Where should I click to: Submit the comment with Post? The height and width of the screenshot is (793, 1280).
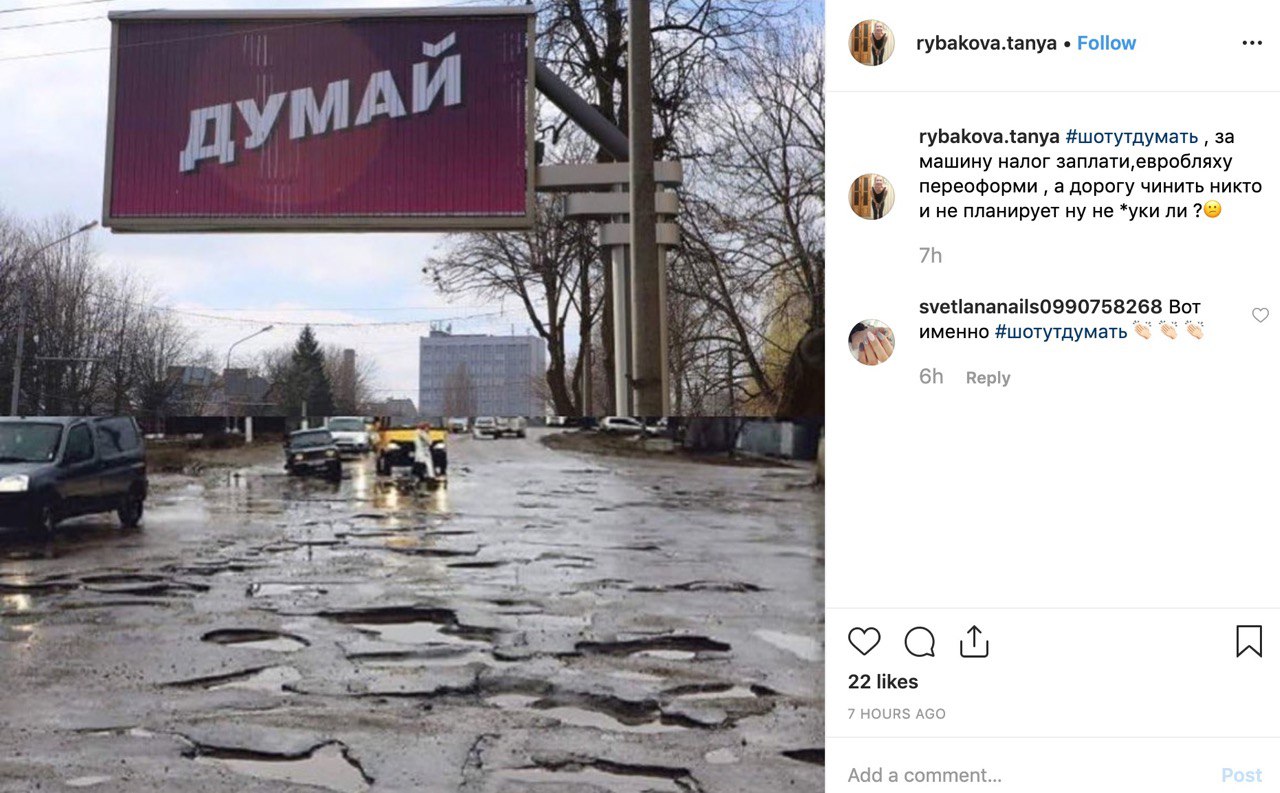1241,775
